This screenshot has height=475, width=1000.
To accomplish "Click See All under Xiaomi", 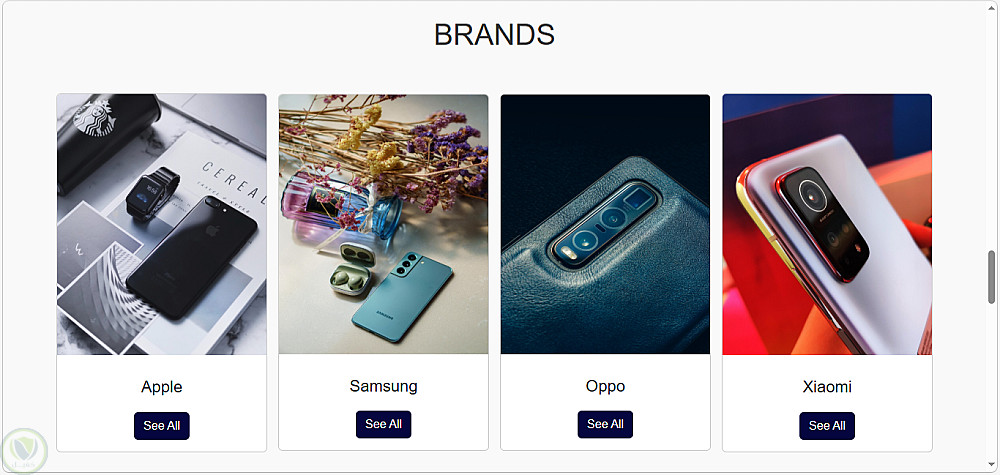I will click(827, 426).
